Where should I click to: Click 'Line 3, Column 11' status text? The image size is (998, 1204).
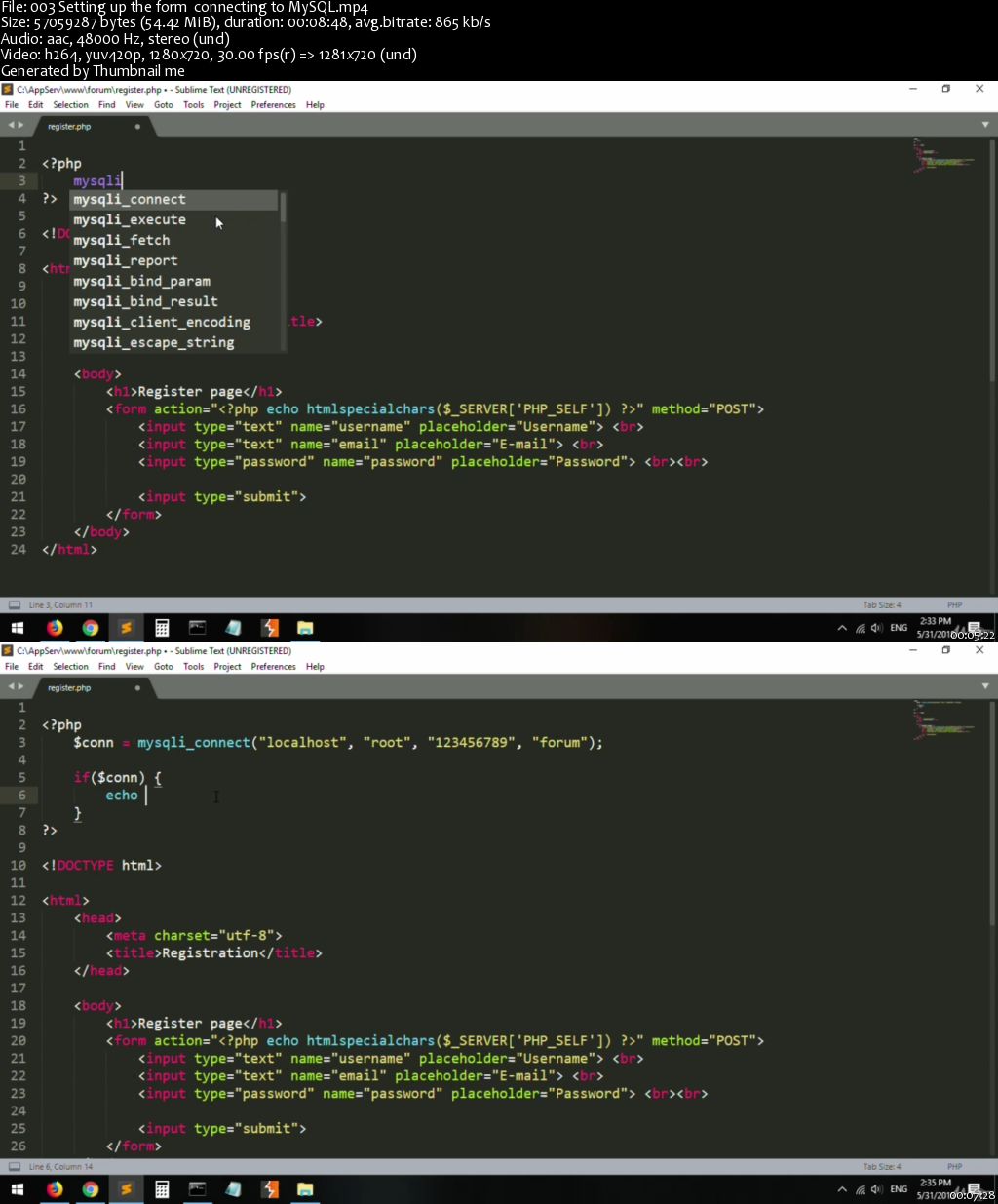[x=60, y=605]
